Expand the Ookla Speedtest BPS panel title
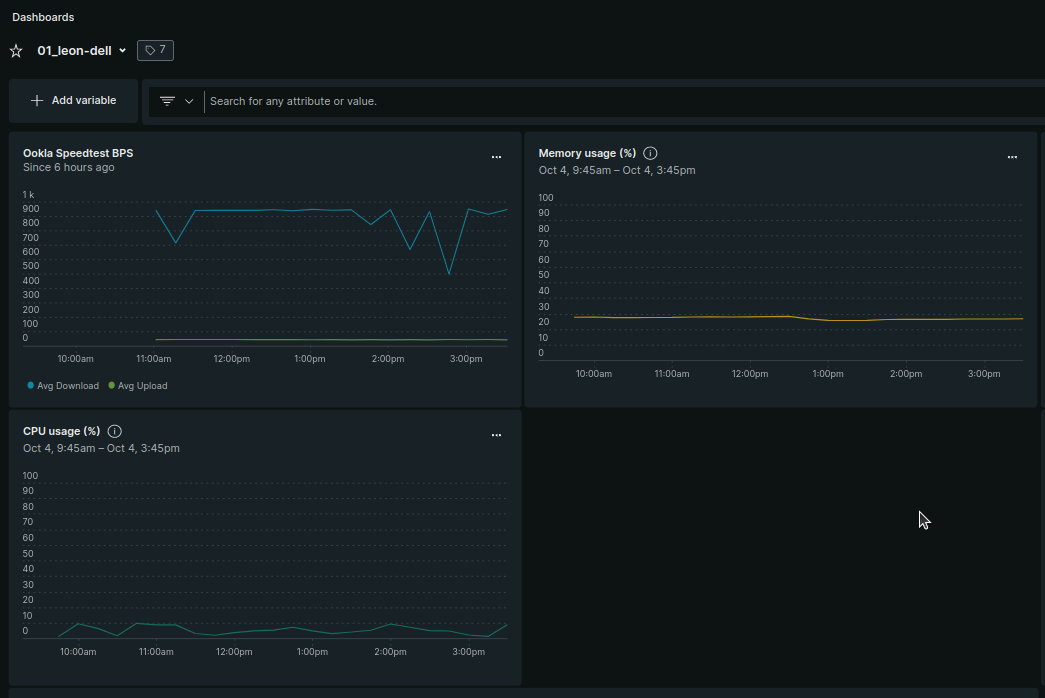1045x698 pixels. tap(77, 153)
